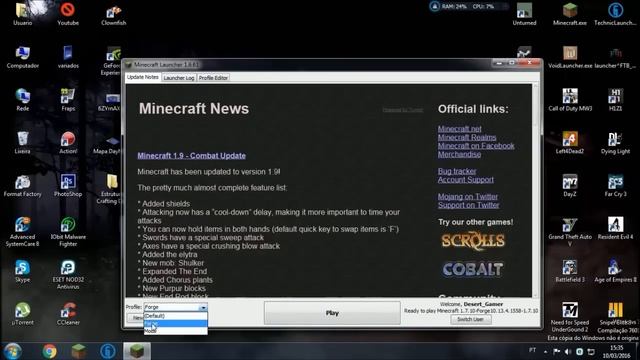This screenshot has height=360, width=640.
Task: Open the Windows Start menu
Action: (x=12, y=351)
